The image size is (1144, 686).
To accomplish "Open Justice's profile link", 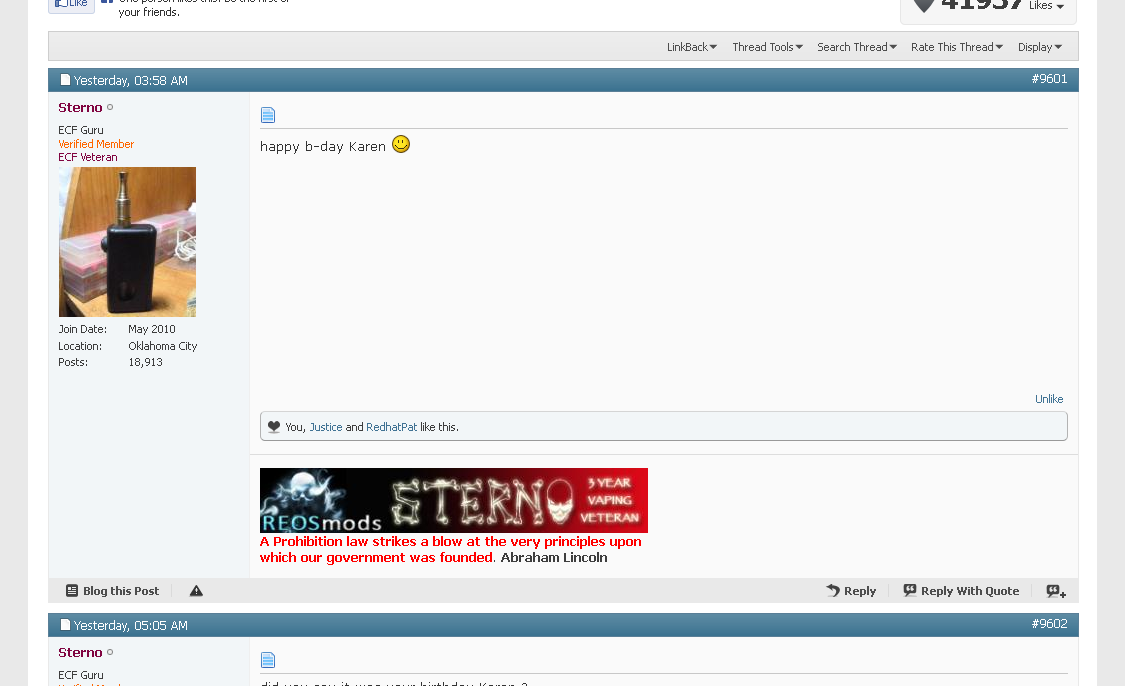I will pyautogui.click(x=325, y=427).
